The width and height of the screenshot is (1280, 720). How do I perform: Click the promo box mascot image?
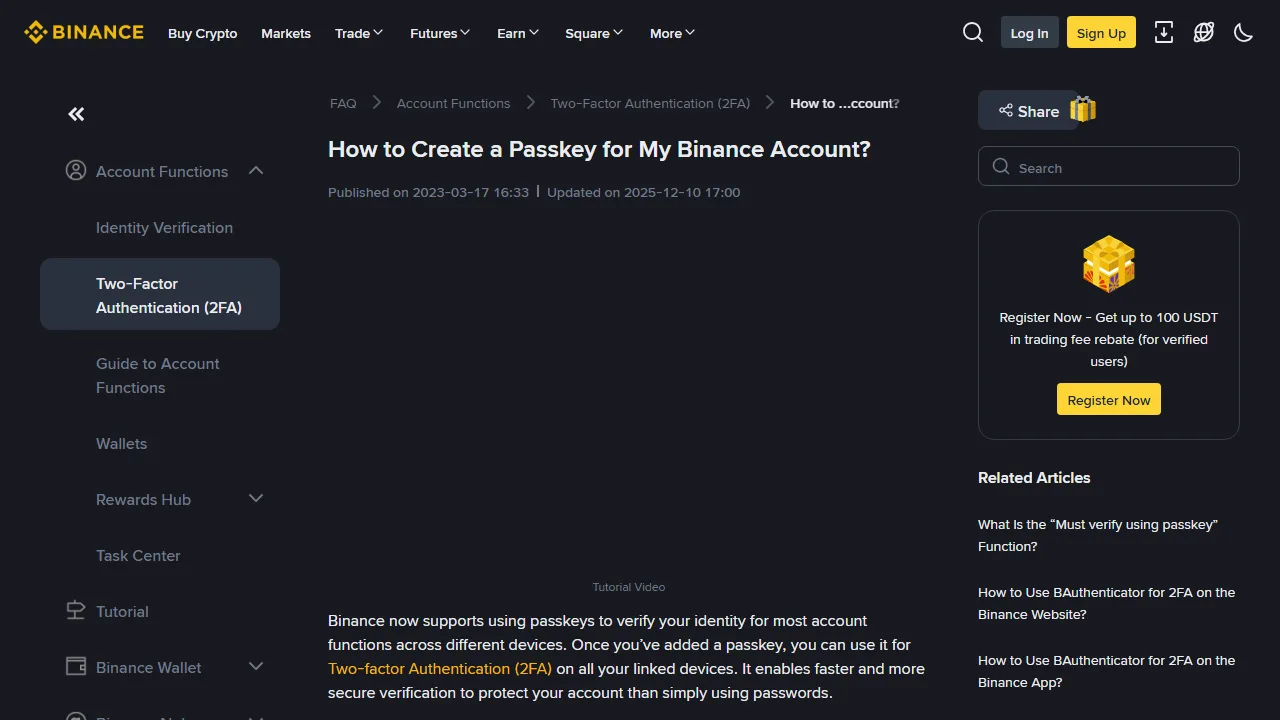1109,264
